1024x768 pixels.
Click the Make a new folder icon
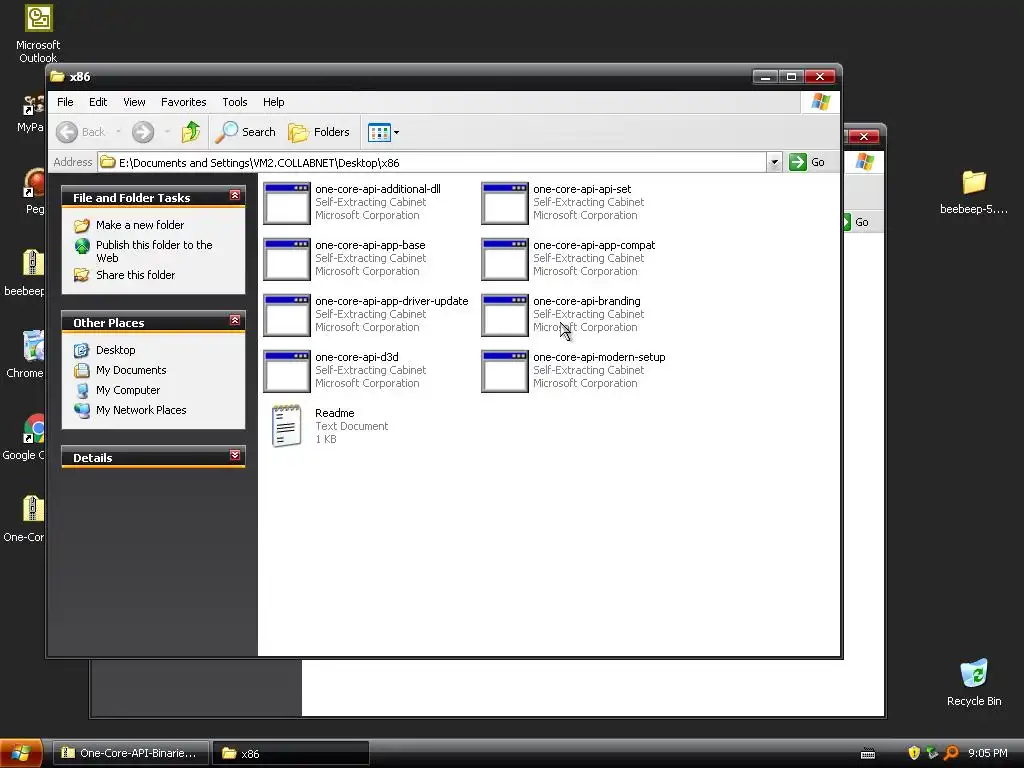82,225
